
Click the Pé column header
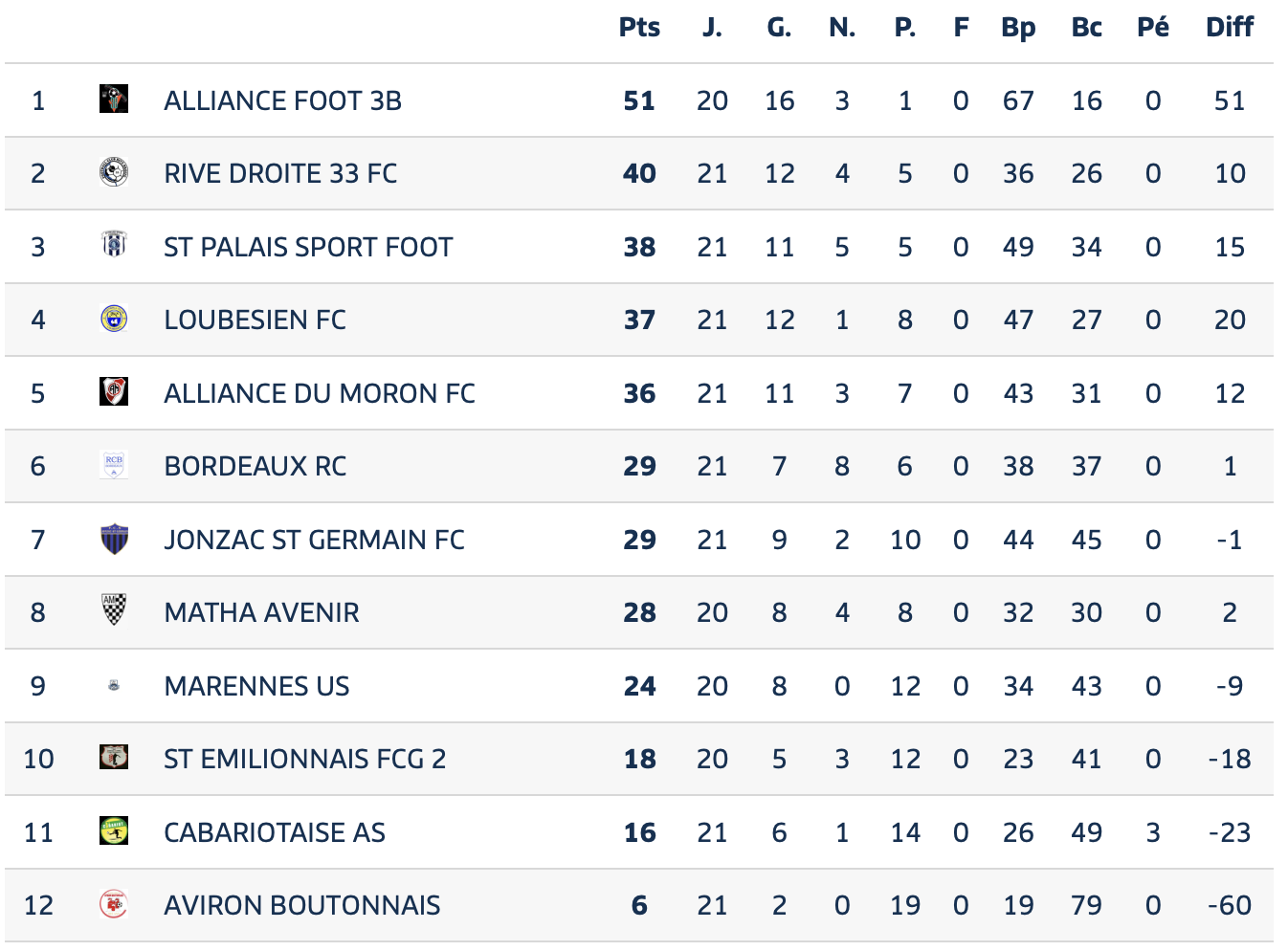tap(1153, 27)
